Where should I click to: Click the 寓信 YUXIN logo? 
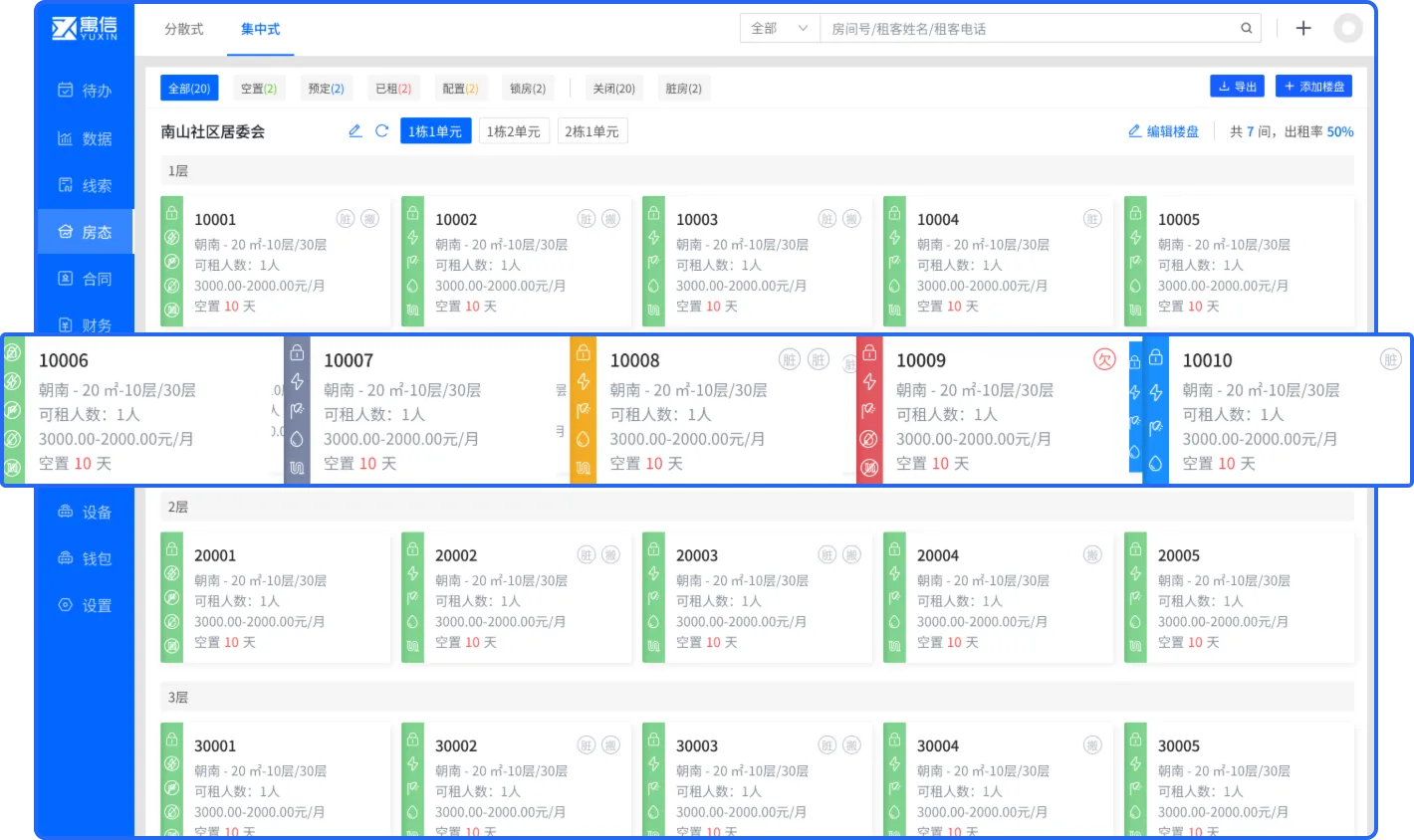(85, 28)
